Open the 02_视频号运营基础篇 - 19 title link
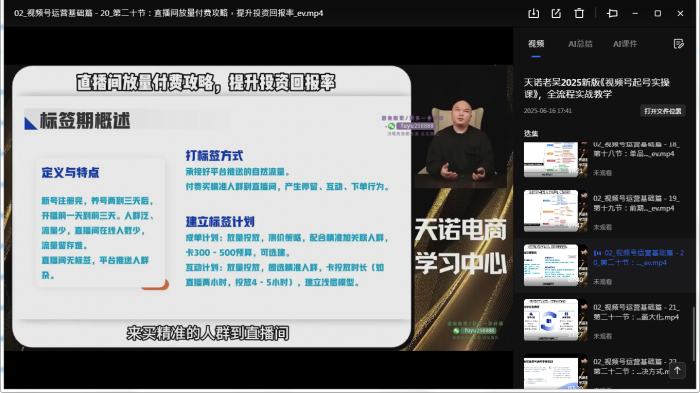 (x=636, y=203)
